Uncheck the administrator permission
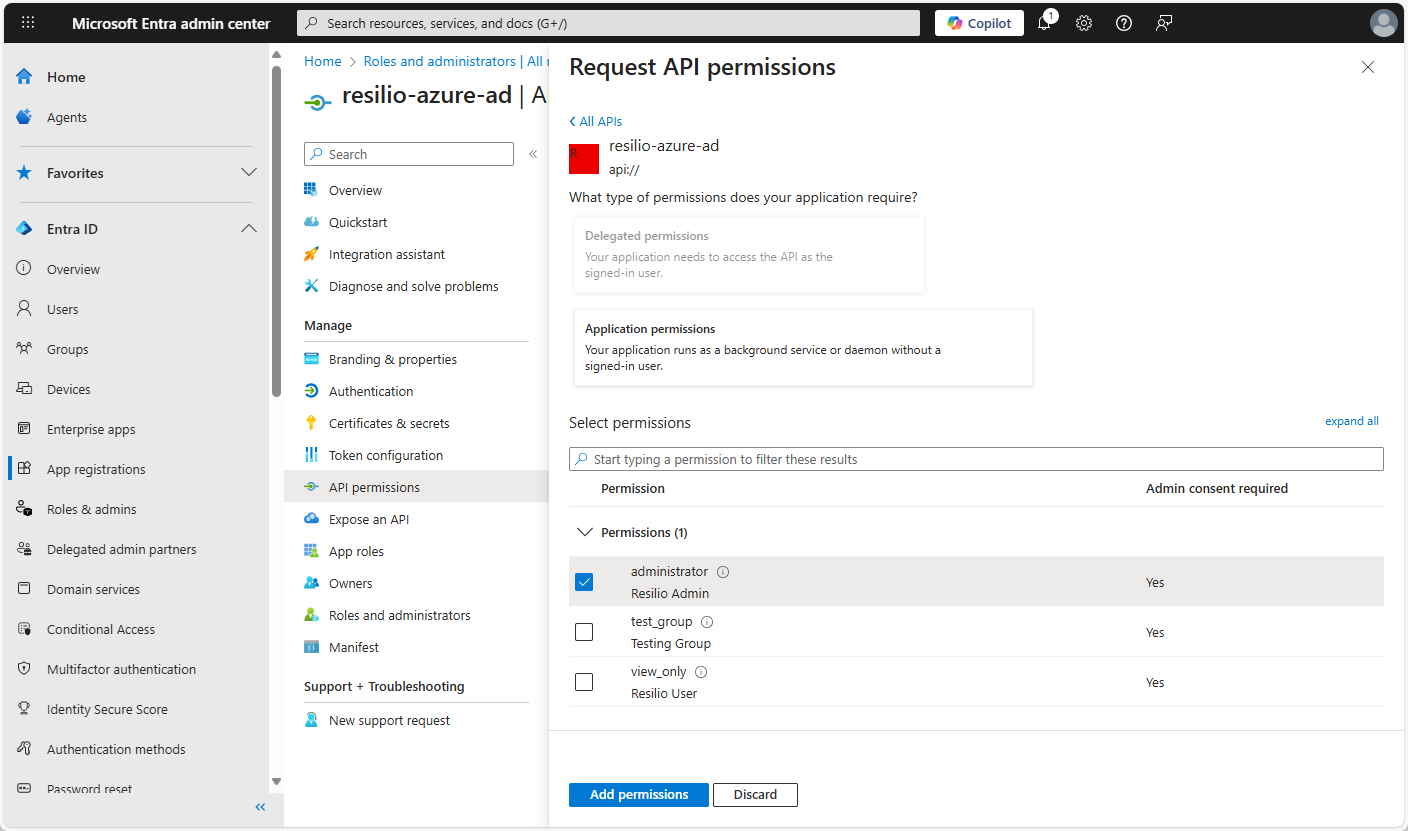This screenshot has height=831, width=1408. point(584,581)
